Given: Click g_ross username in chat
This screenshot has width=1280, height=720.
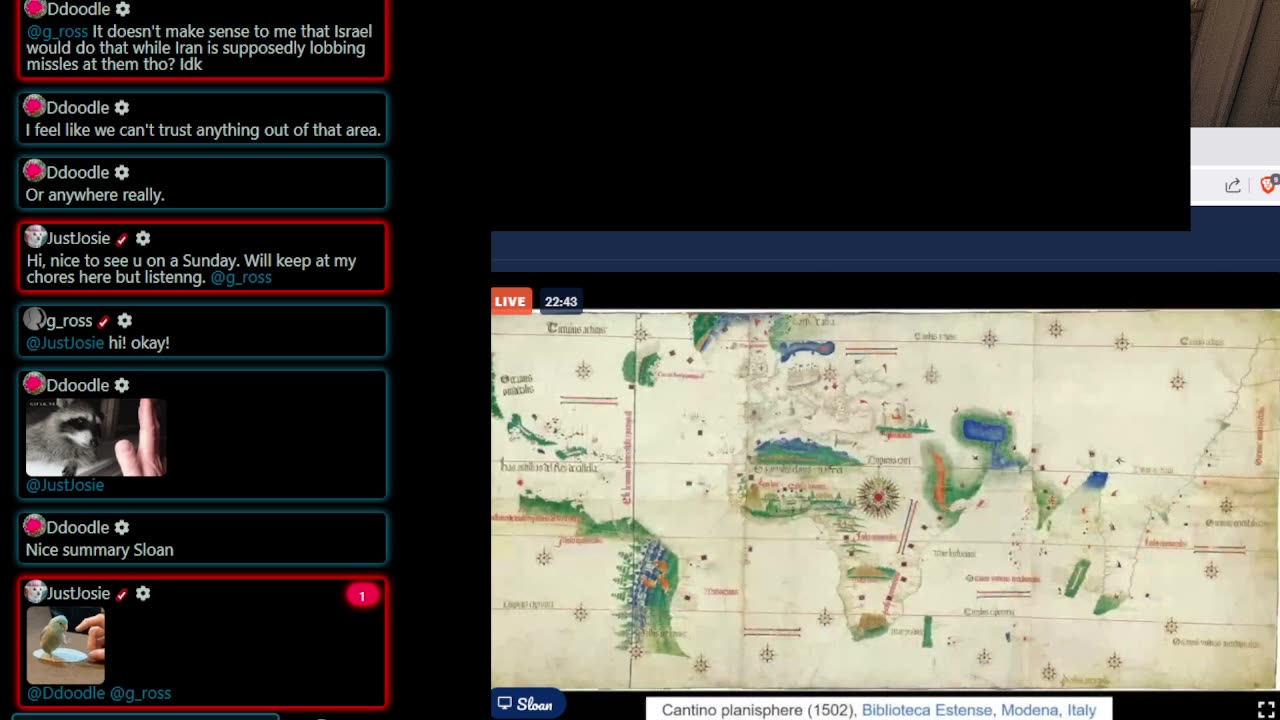Looking at the screenshot, I should click(x=69, y=321).
